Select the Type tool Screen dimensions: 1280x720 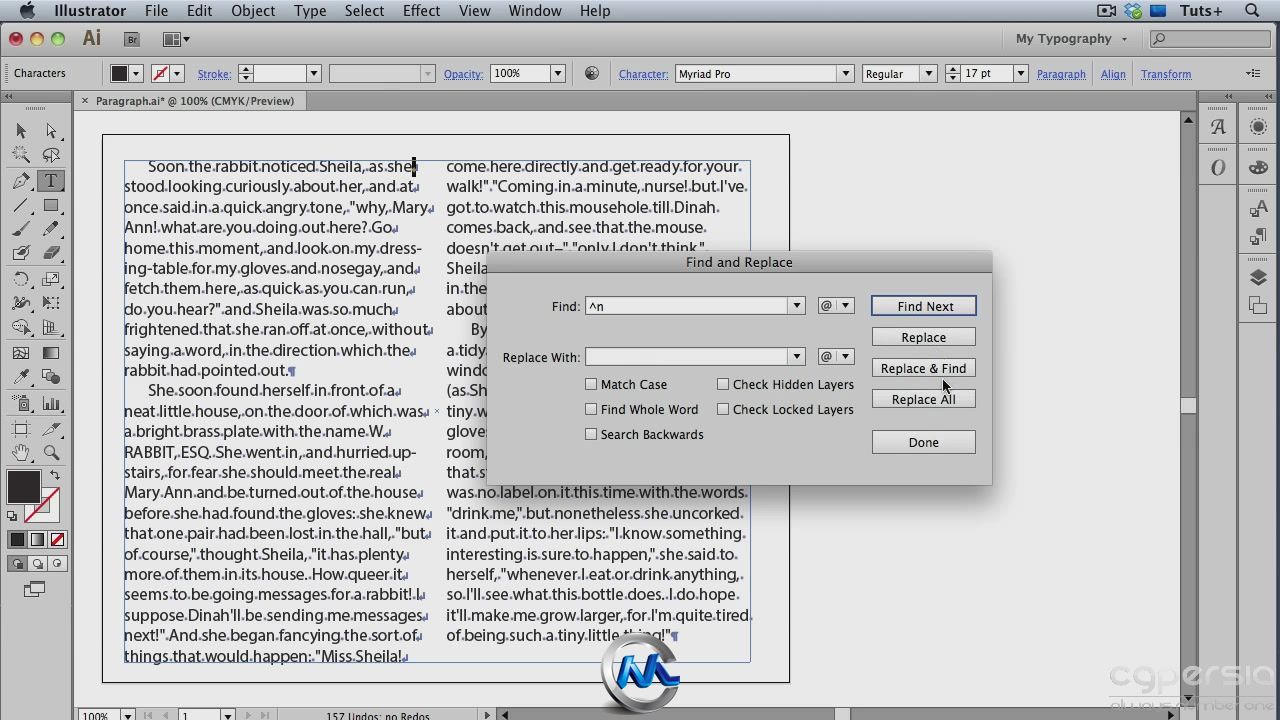[x=51, y=180]
